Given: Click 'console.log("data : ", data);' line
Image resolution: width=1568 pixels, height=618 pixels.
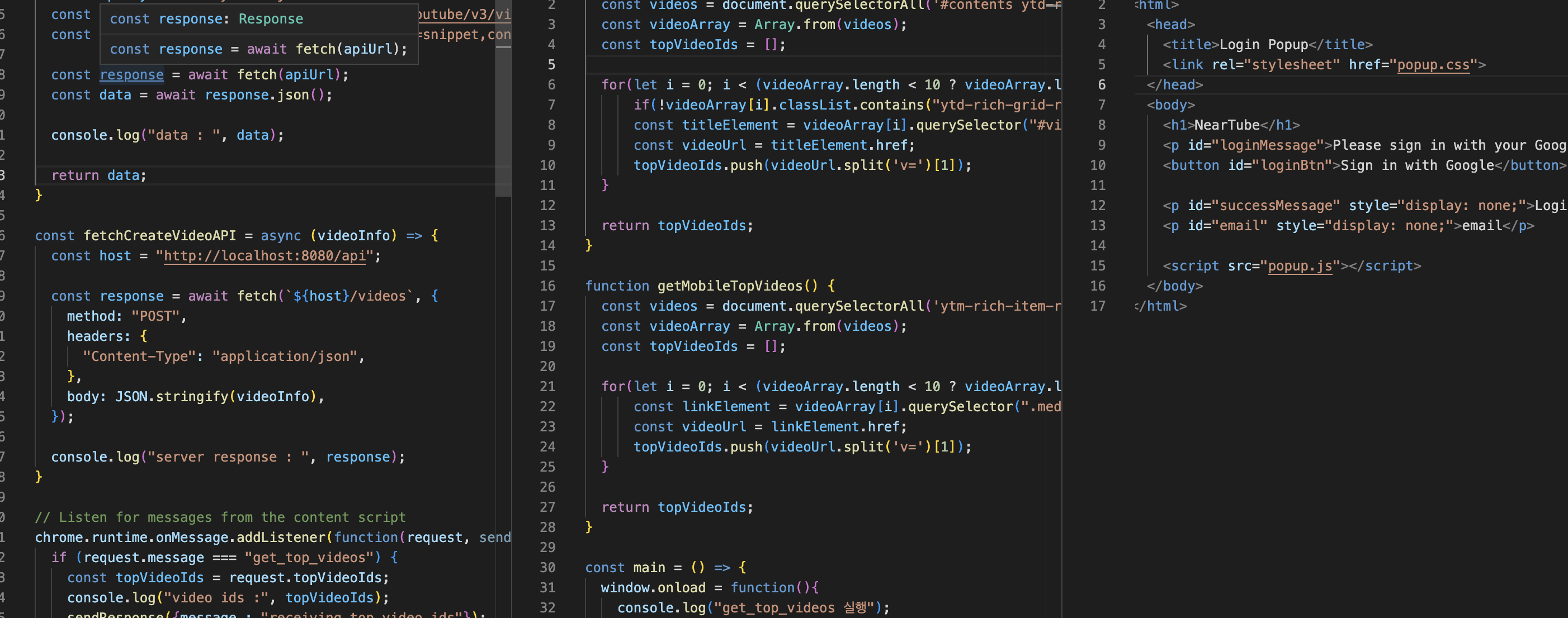Looking at the screenshot, I should pos(167,135).
